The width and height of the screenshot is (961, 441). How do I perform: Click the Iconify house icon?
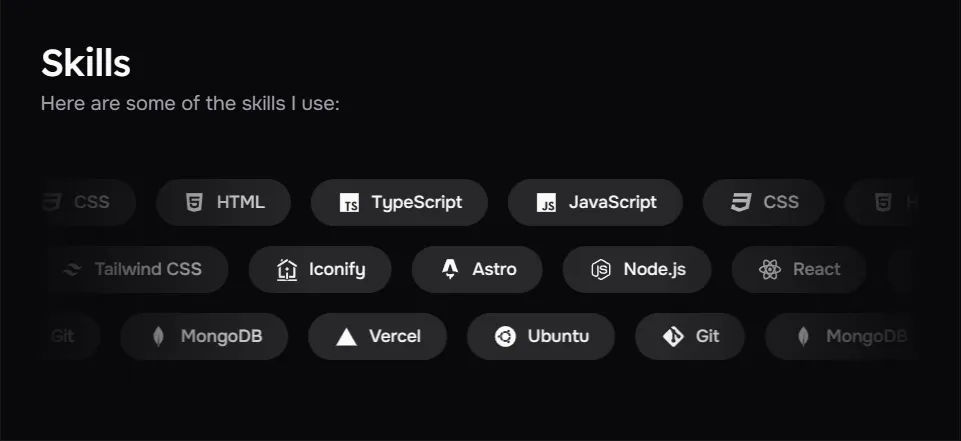[x=287, y=269]
